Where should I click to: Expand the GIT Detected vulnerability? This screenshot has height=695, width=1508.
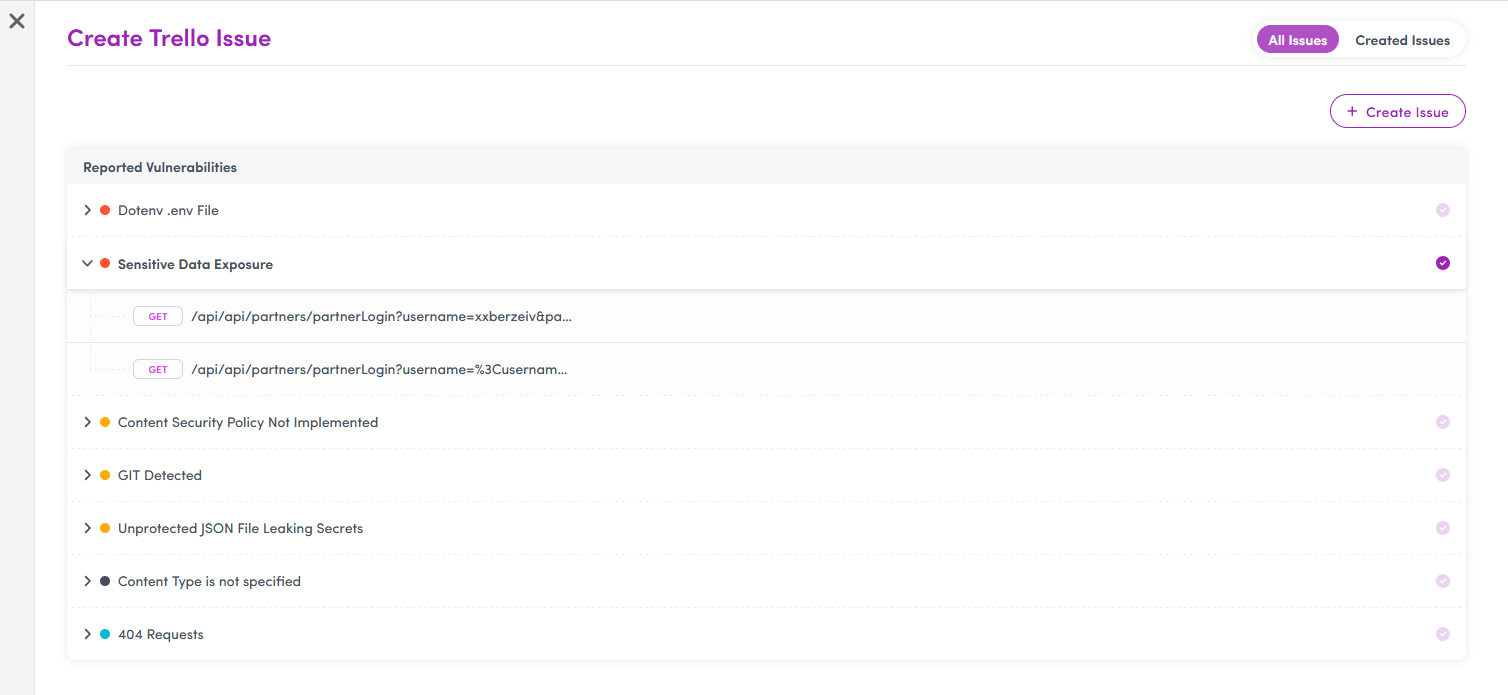(x=88, y=476)
